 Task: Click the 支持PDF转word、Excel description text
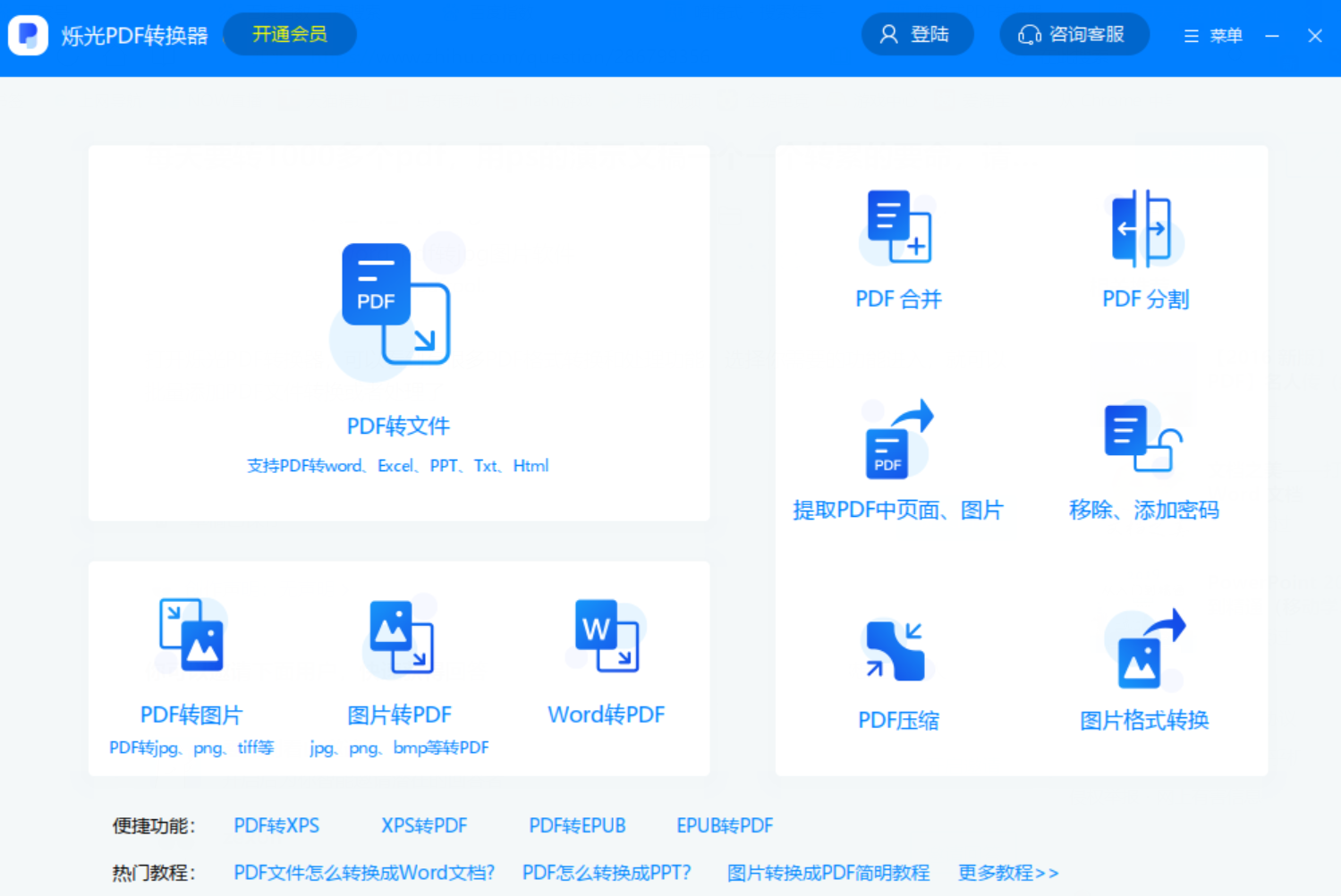click(397, 466)
